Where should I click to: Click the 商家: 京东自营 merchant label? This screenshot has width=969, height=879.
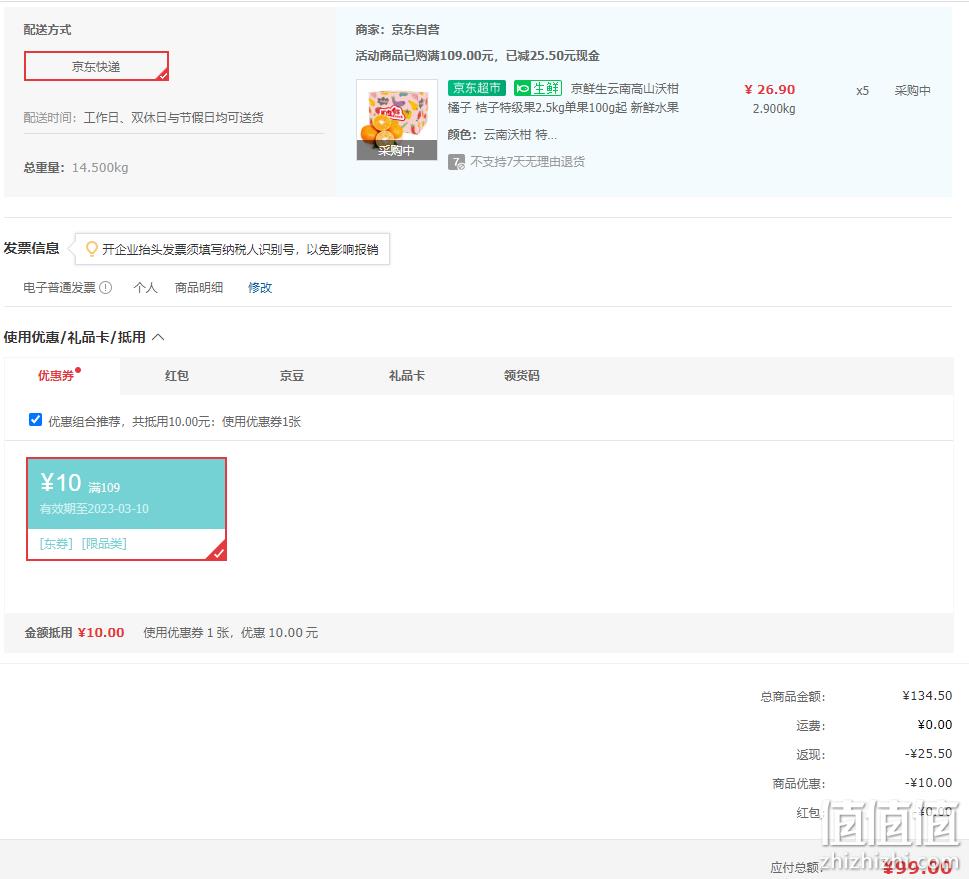point(397,30)
